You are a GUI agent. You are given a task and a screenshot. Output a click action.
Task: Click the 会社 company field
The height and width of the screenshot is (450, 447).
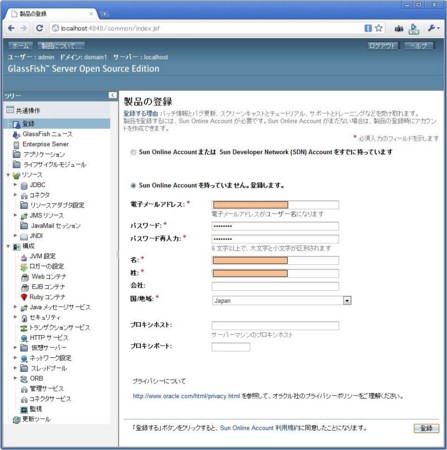[x=275, y=286]
